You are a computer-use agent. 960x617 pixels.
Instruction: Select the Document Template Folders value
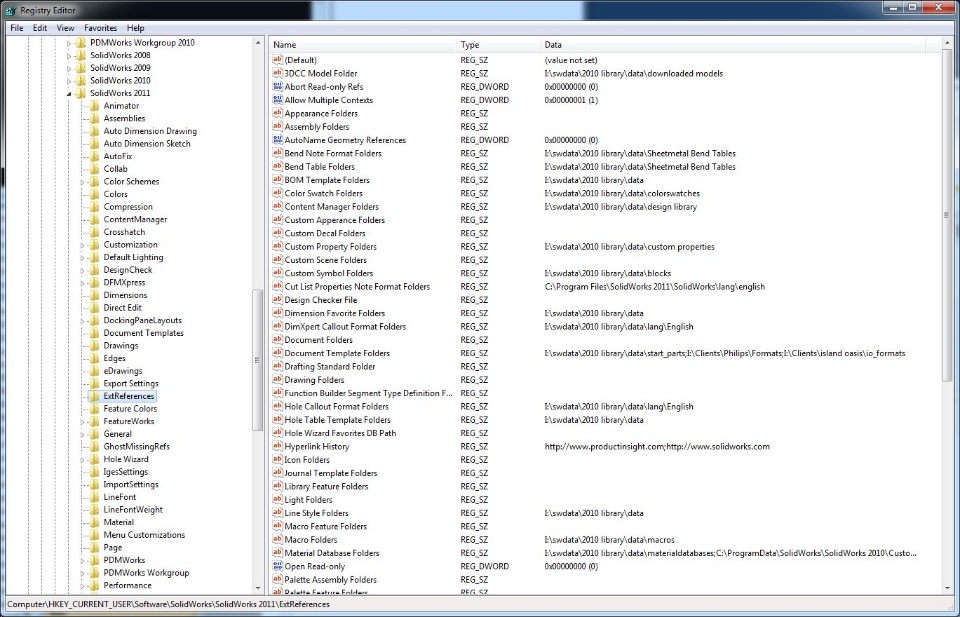(337, 353)
